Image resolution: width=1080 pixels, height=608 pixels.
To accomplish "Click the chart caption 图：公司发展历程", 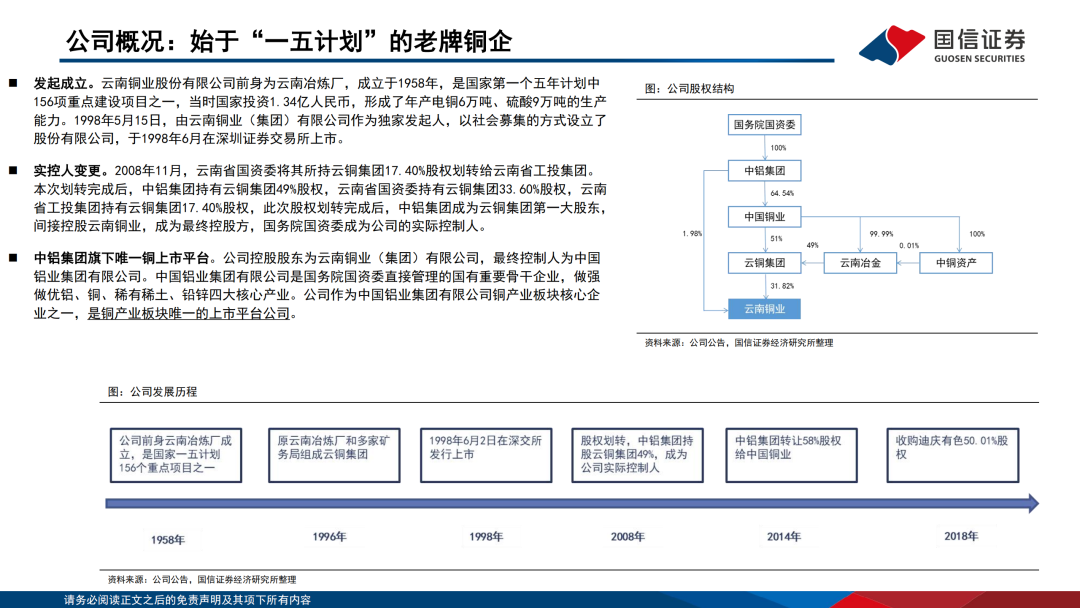I will (152, 392).
